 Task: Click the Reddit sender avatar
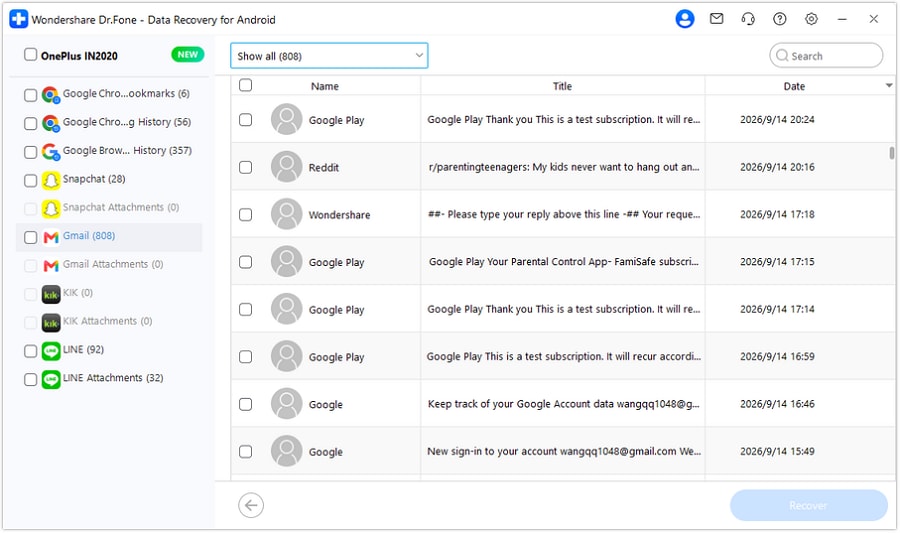[x=286, y=167]
